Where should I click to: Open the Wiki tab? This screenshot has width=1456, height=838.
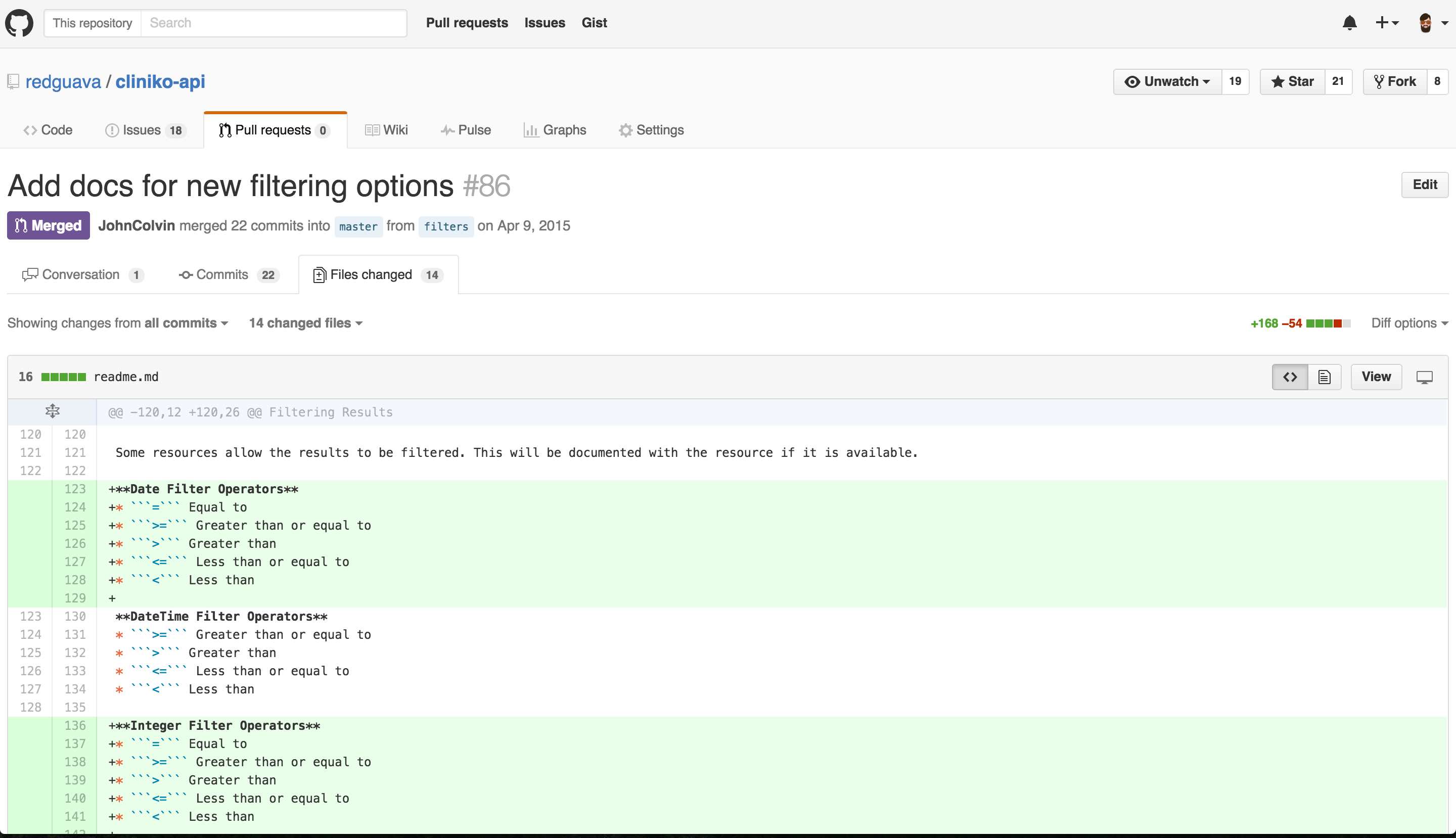click(386, 130)
